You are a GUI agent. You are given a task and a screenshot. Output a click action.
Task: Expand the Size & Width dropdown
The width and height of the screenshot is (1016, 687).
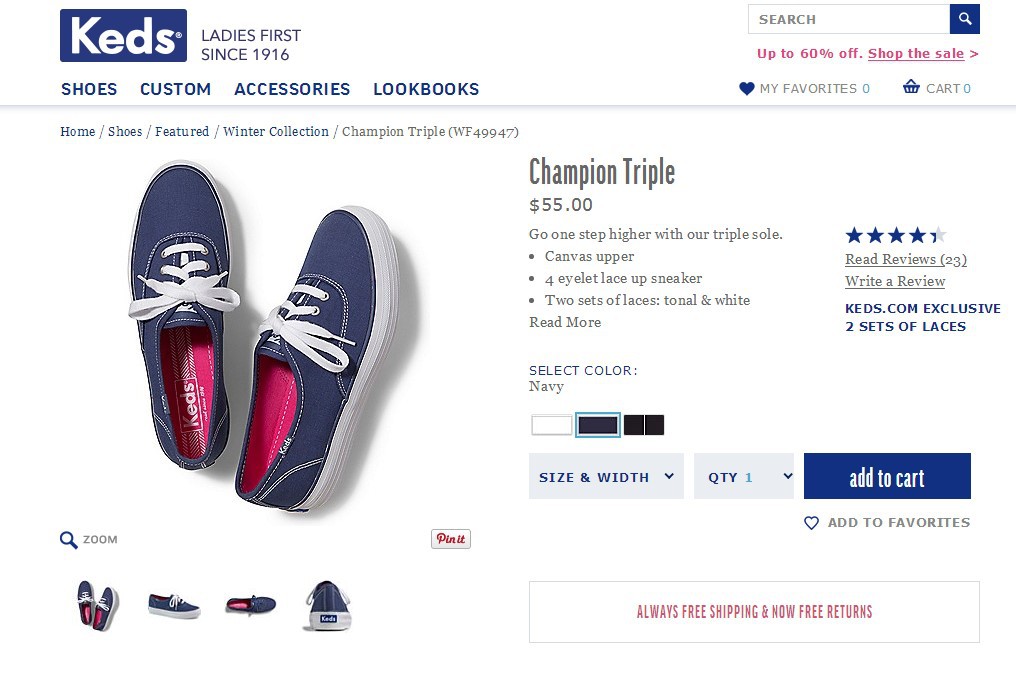pyautogui.click(x=606, y=477)
